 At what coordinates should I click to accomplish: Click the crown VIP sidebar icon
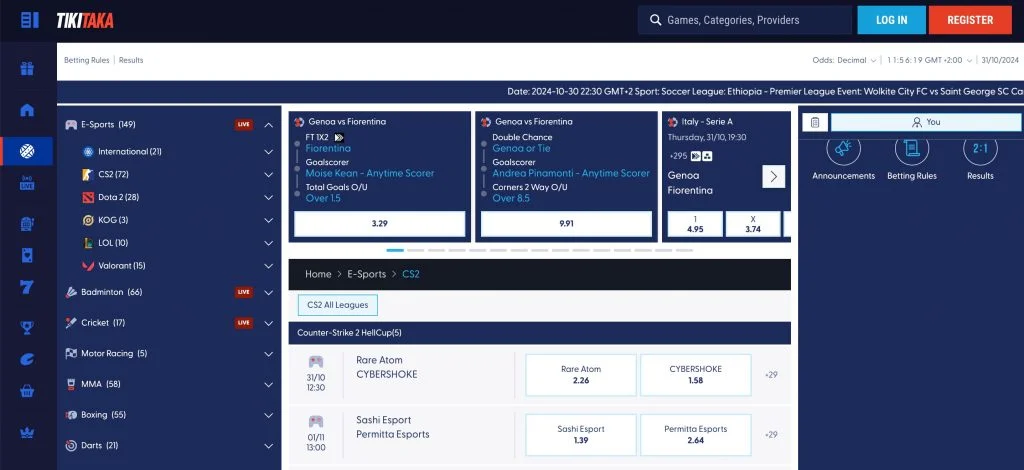click(x=27, y=433)
